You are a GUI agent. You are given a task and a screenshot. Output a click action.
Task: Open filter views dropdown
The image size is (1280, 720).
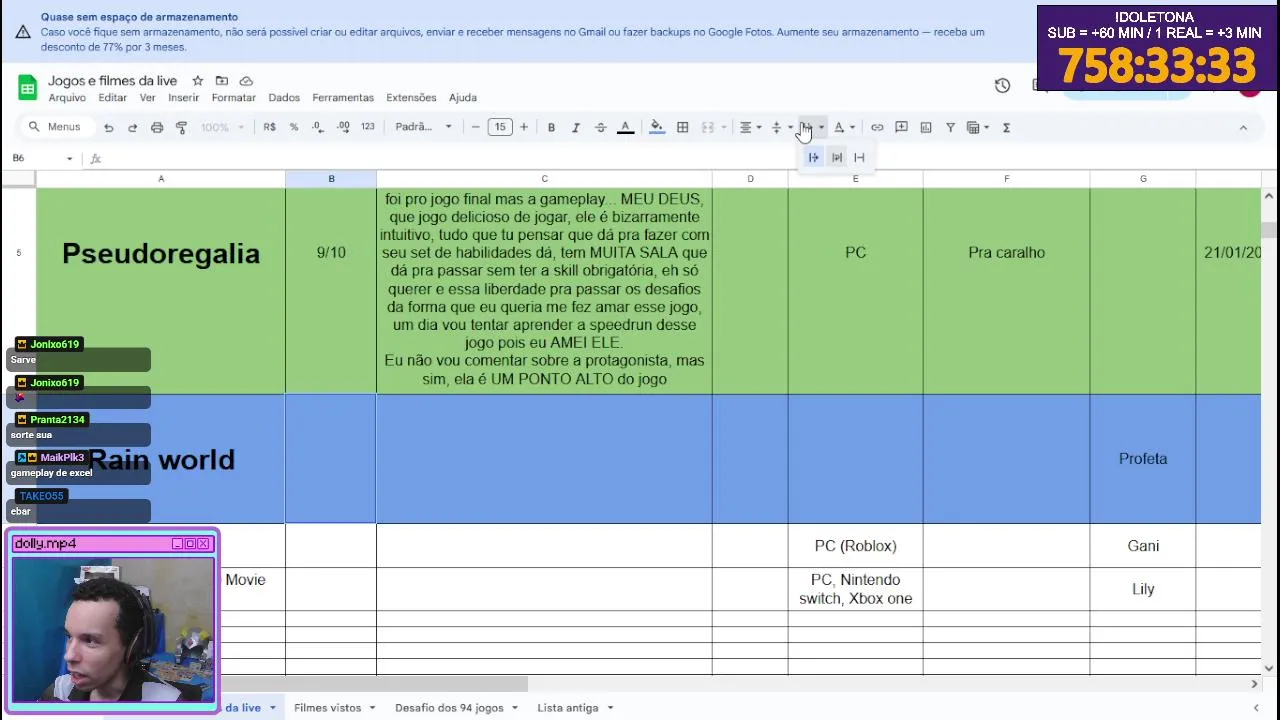pyautogui.click(x=978, y=127)
